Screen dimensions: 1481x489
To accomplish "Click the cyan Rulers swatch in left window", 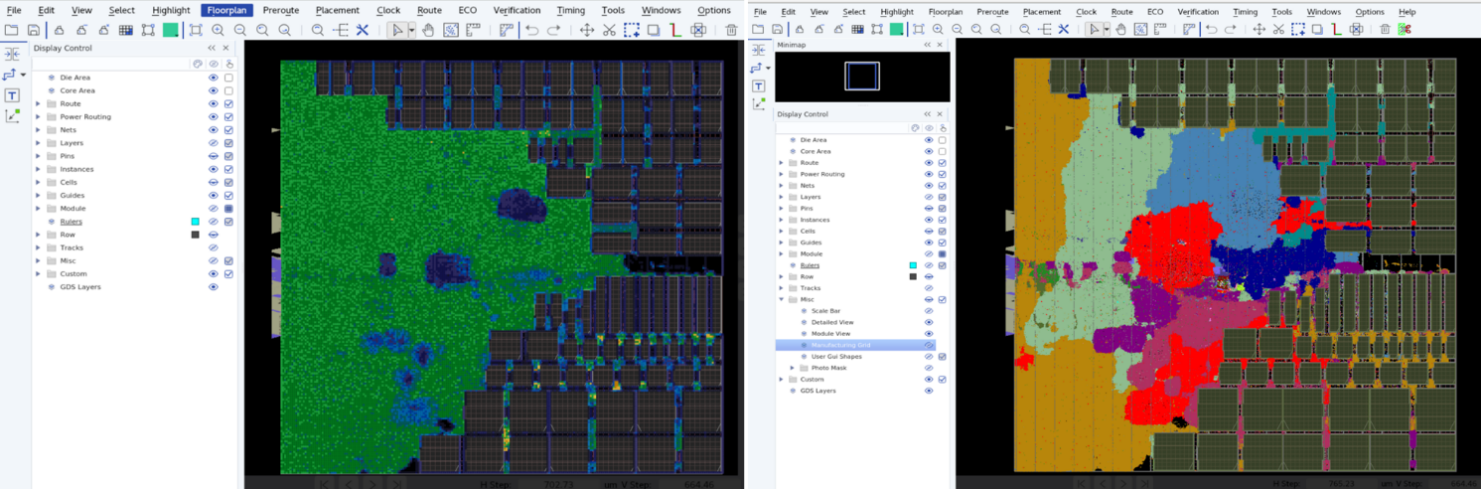I will point(195,222).
